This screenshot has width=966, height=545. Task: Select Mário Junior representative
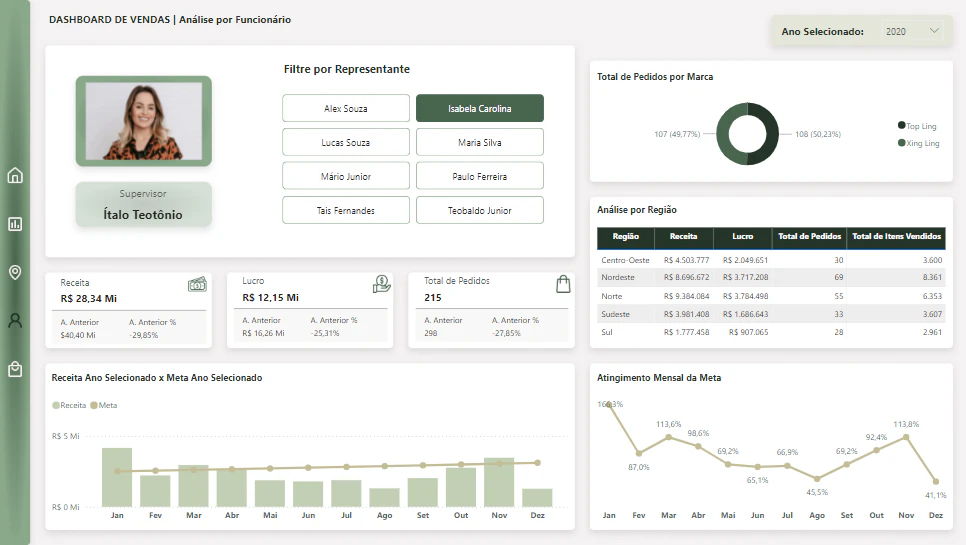tap(346, 176)
